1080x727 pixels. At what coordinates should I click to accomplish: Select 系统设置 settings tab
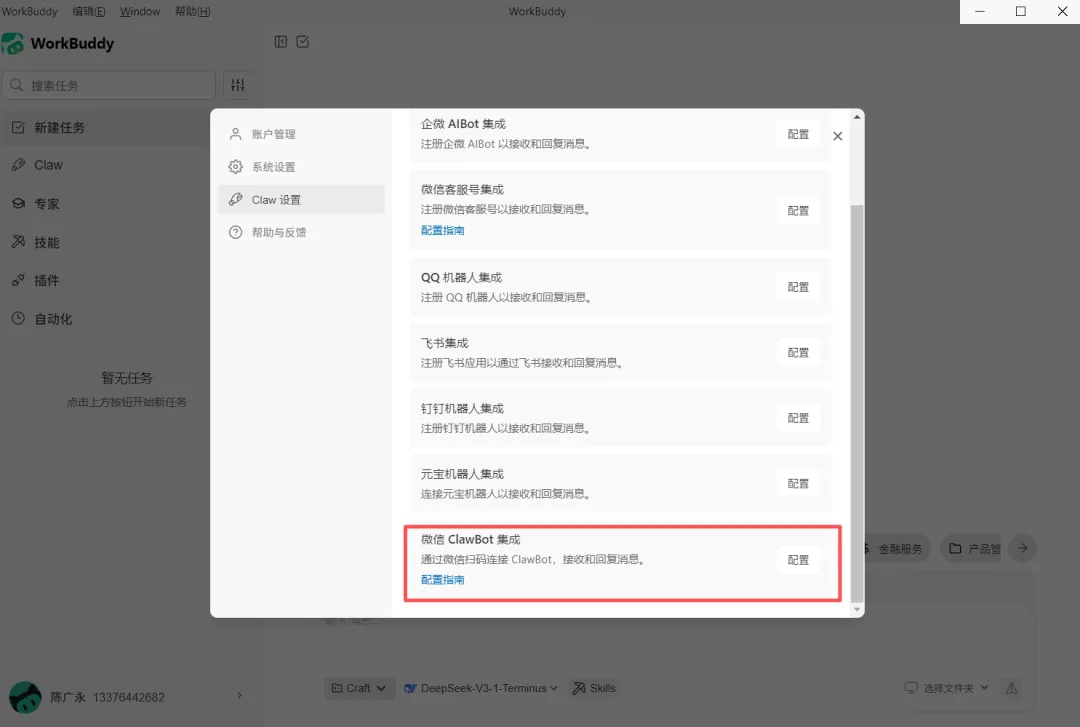[301, 167]
